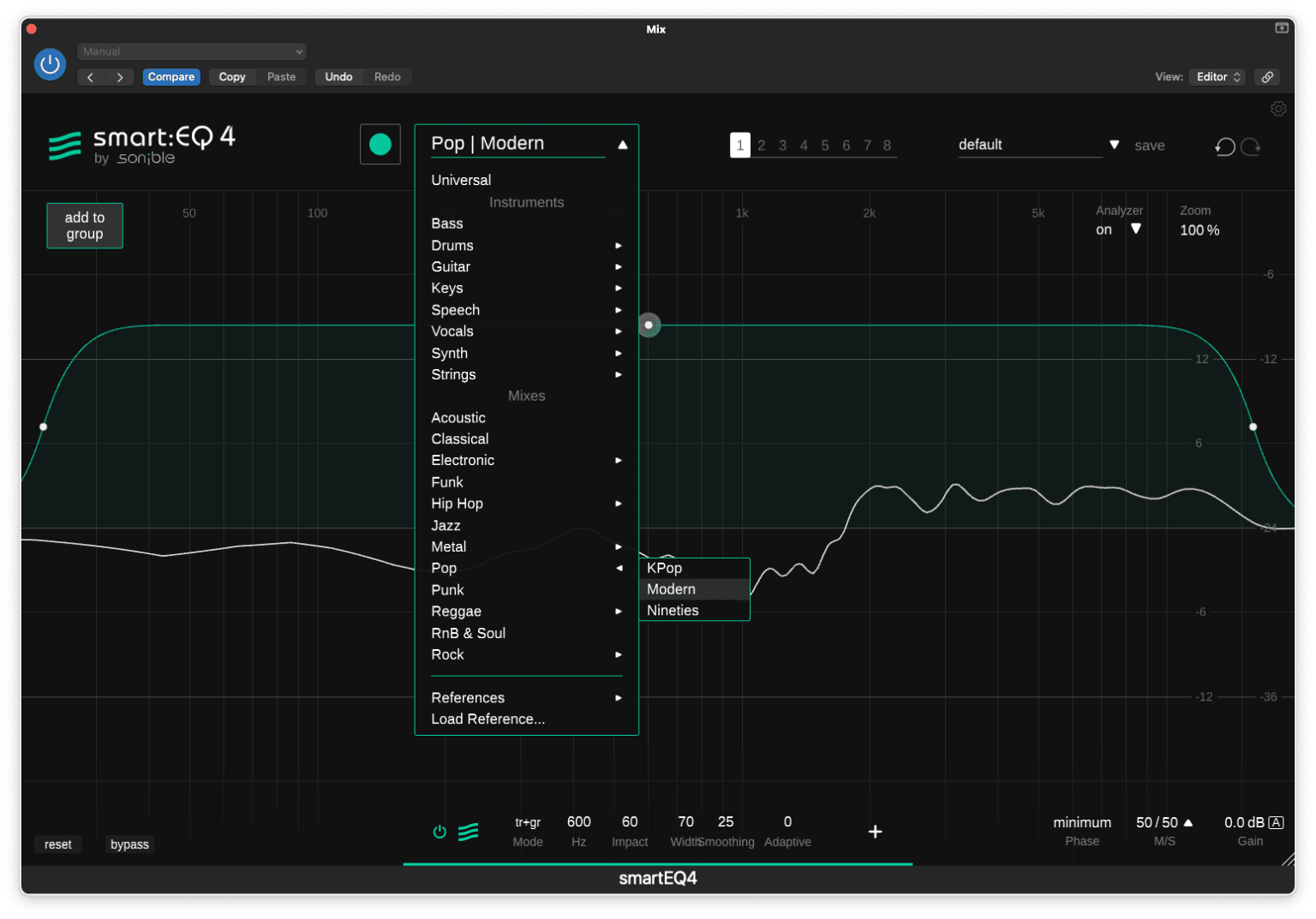Select the smart filter waves icon in bottom bar
The image size is (1316, 919).
click(468, 831)
